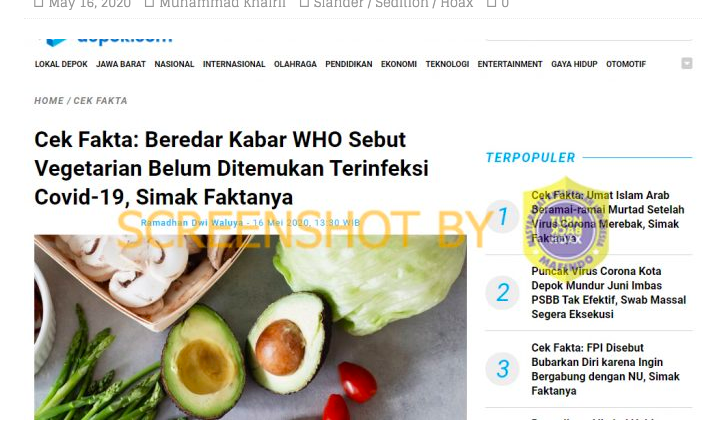Image resolution: width=724 pixels, height=438 pixels.
Task: Open the TEKNOLOGI section
Action: point(447,64)
